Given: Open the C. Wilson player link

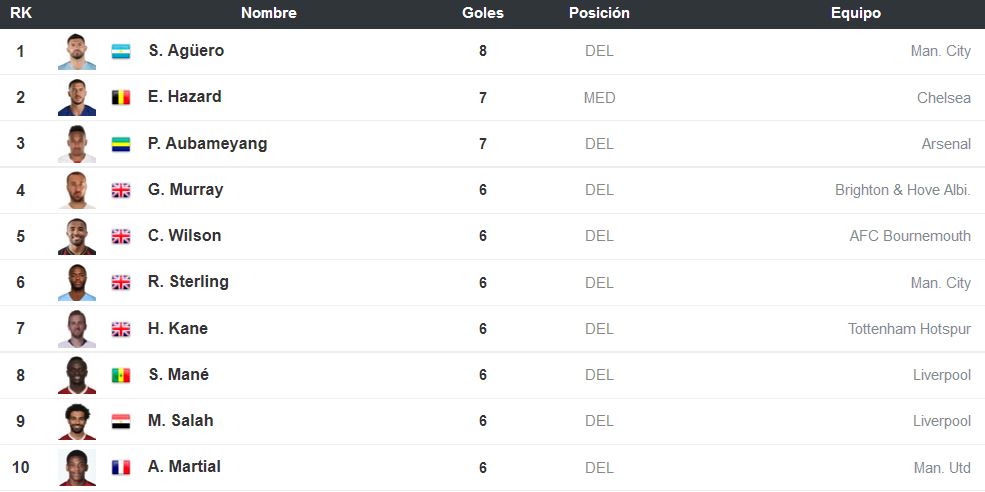Looking at the screenshot, I should click(185, 236).
